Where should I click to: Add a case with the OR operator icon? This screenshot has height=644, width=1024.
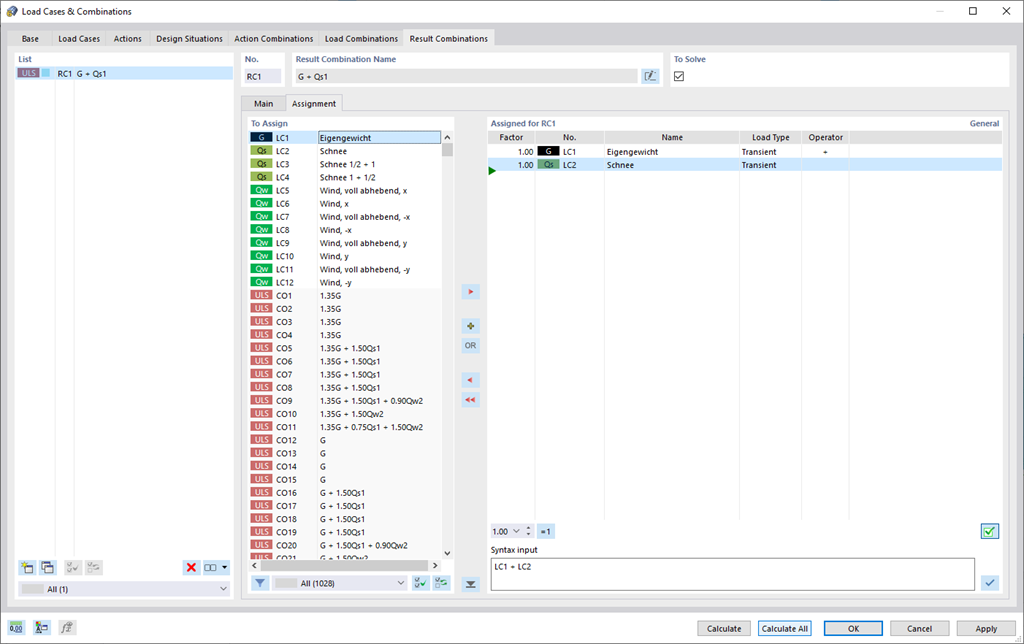coord(471,345)
